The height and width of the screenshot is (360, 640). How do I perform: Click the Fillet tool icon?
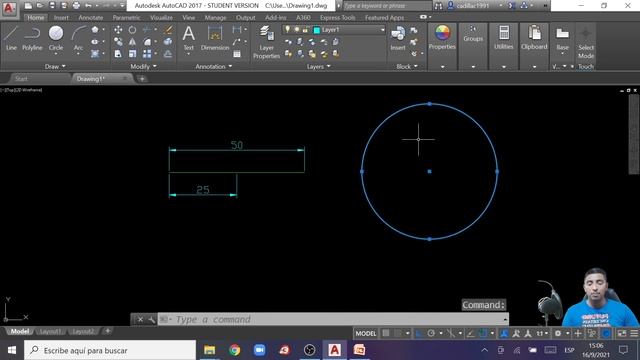pyautogui.click(x=147, y=42)
